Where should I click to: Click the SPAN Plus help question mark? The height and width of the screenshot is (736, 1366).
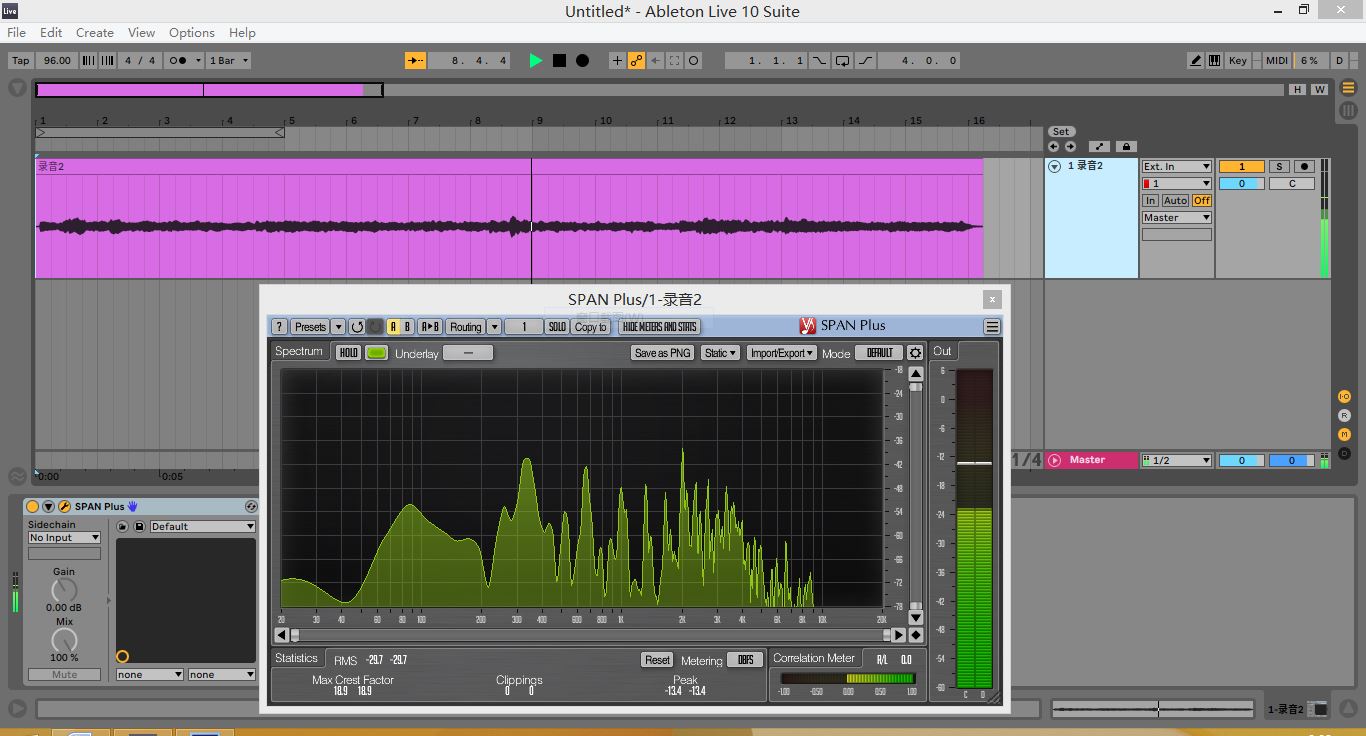point(280,327)
